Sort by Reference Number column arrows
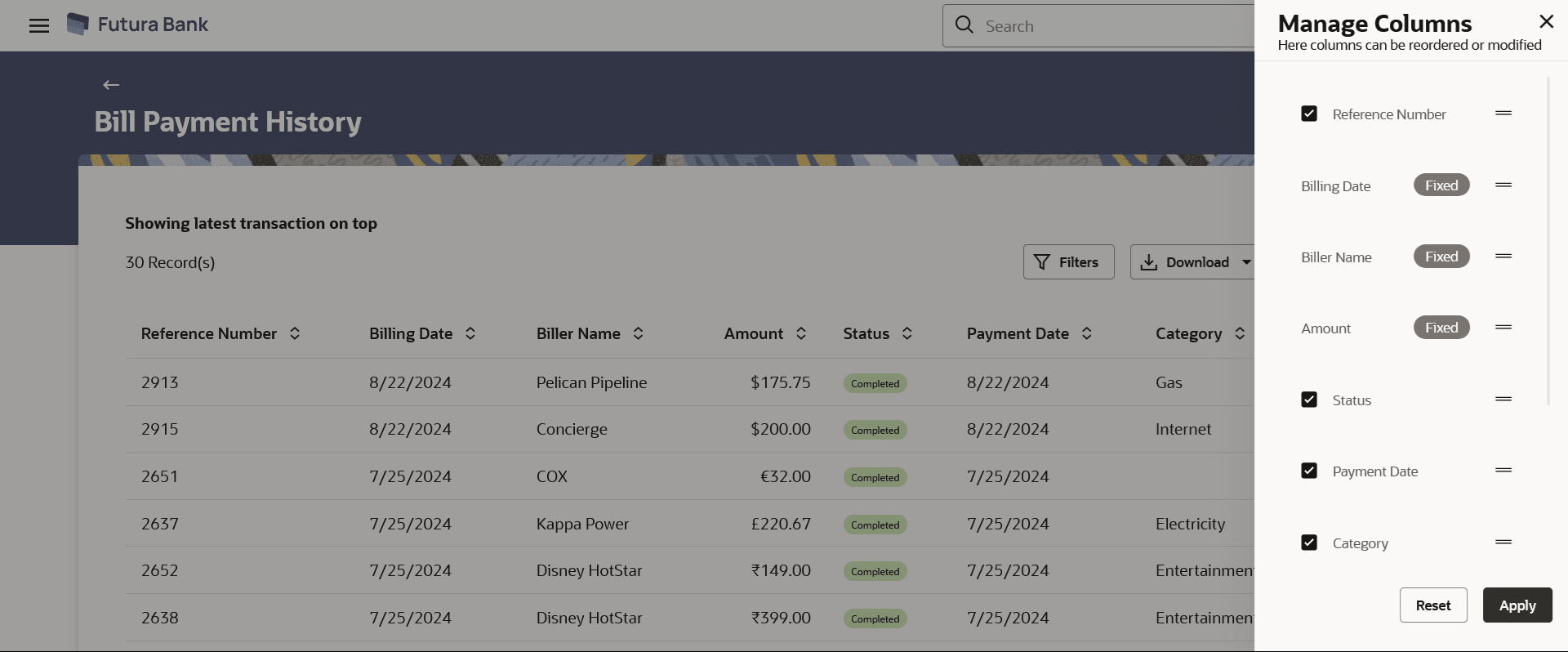This screenshot has width=1568, height=652. 295,333
